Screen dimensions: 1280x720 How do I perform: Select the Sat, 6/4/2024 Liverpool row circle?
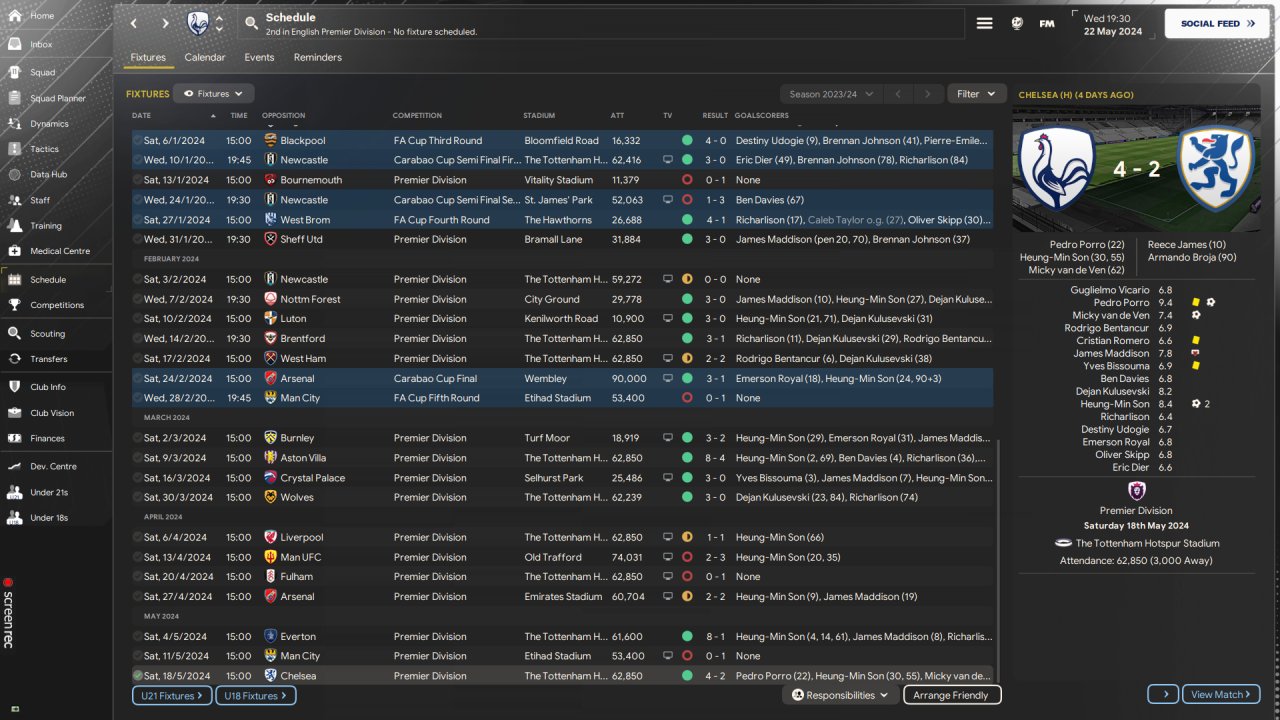coord(137,537)
